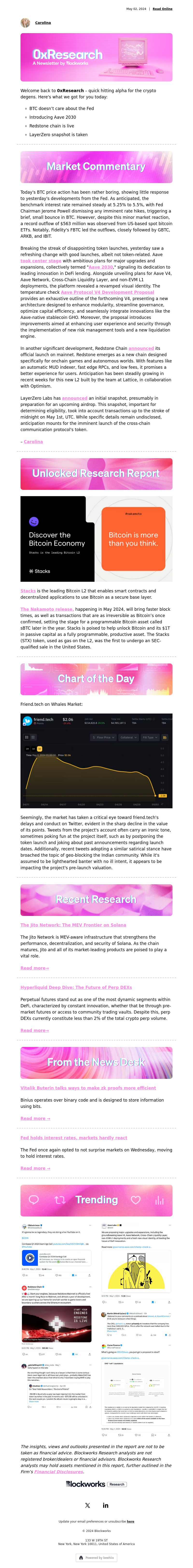Open the Stacks Bitcoin Economy banner image

(96, 539)
